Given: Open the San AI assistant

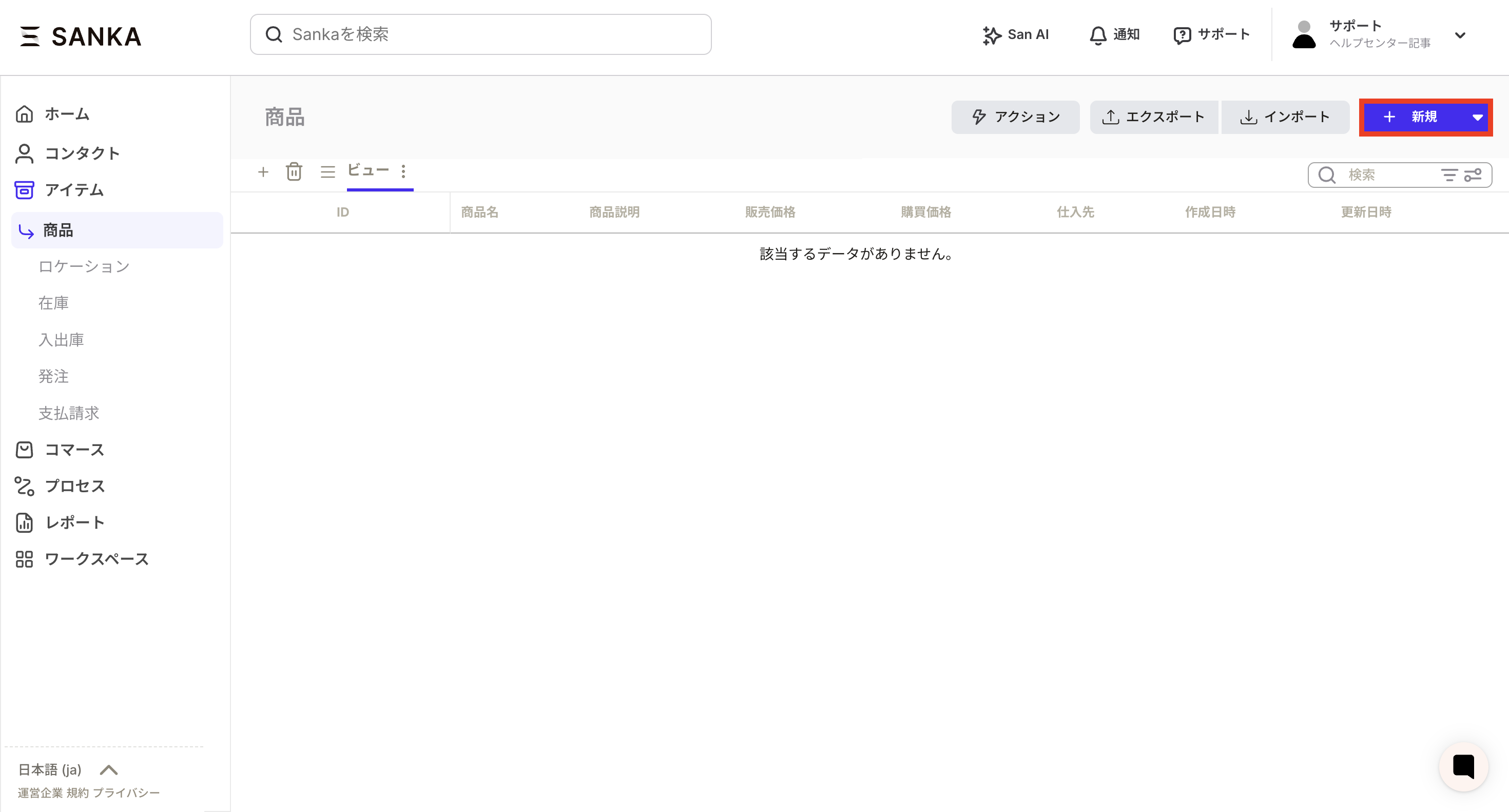Looking at the screenshot, I should click(1016, 34).
